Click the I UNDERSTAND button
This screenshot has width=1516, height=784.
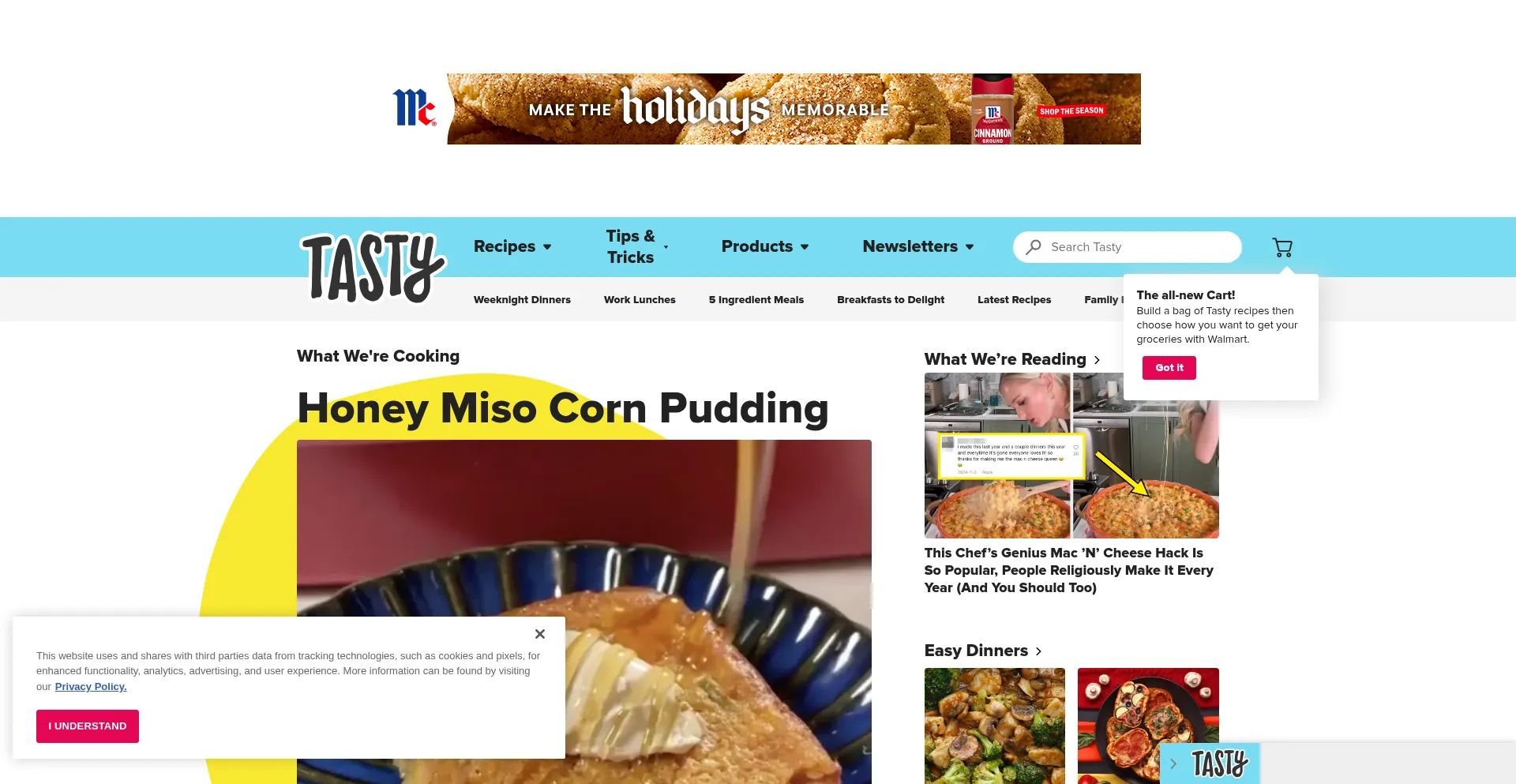click(88, 726)
